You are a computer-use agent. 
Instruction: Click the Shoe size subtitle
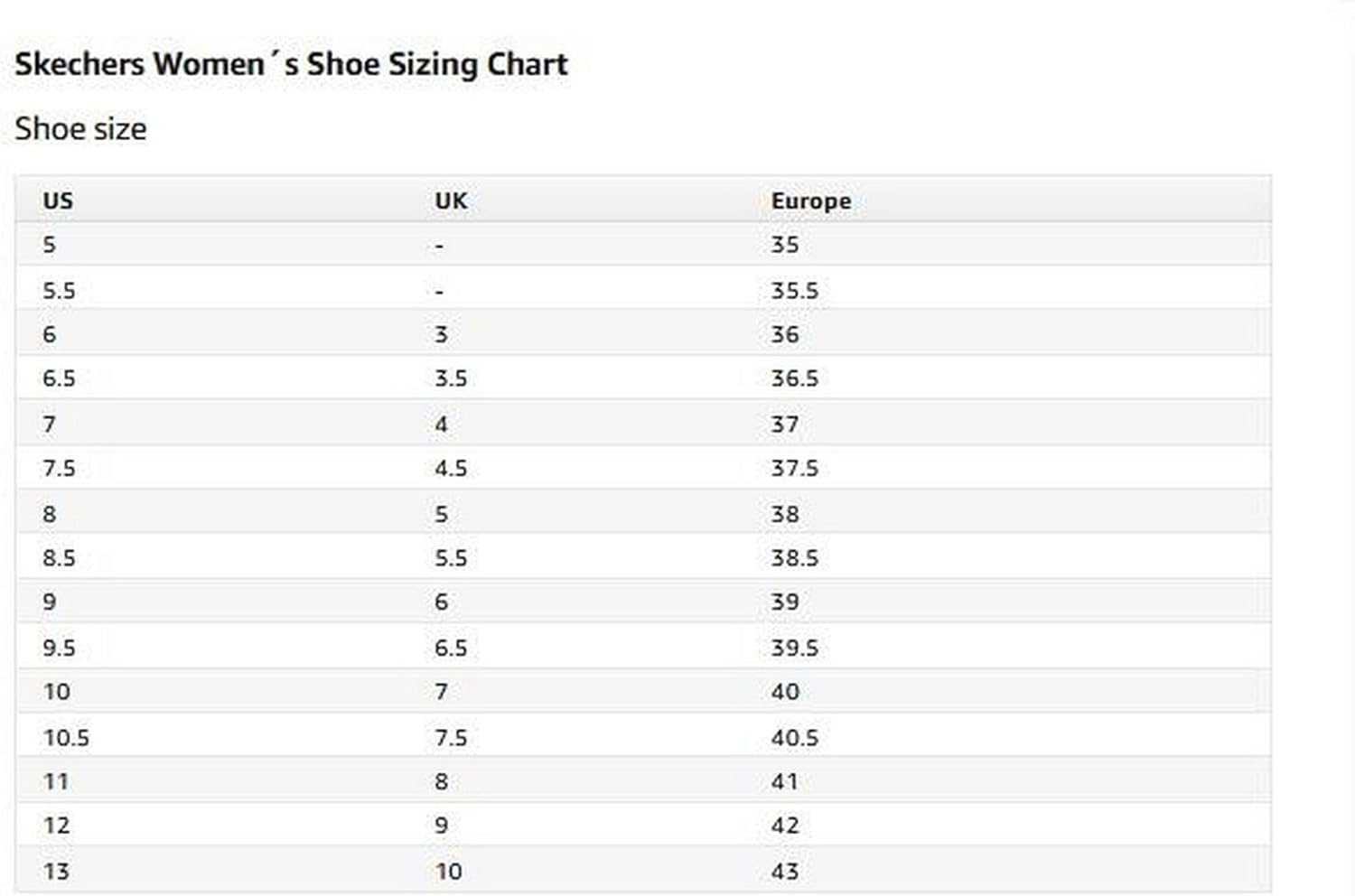point(80,128)
